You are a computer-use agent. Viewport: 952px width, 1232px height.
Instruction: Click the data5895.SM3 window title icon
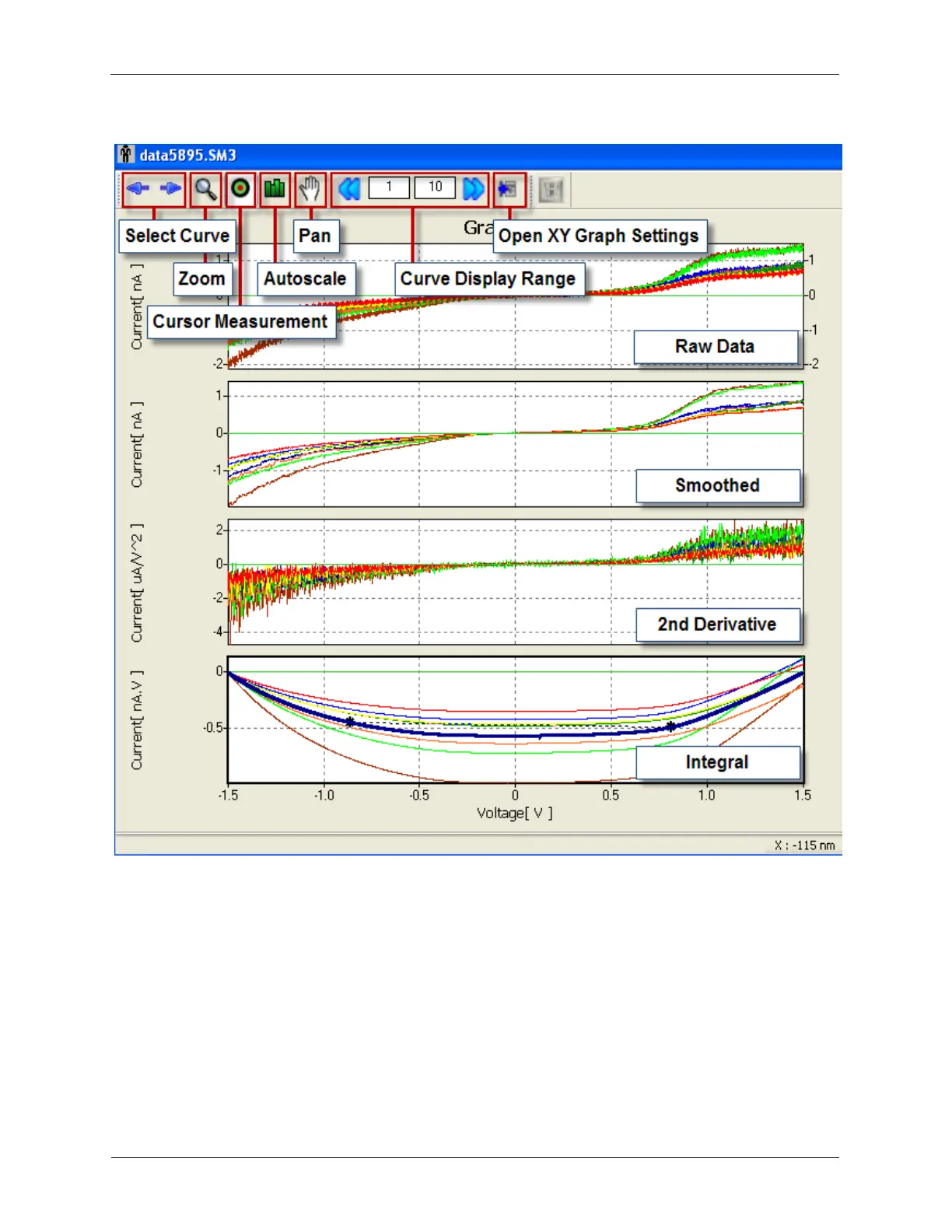tap(126, 155)
